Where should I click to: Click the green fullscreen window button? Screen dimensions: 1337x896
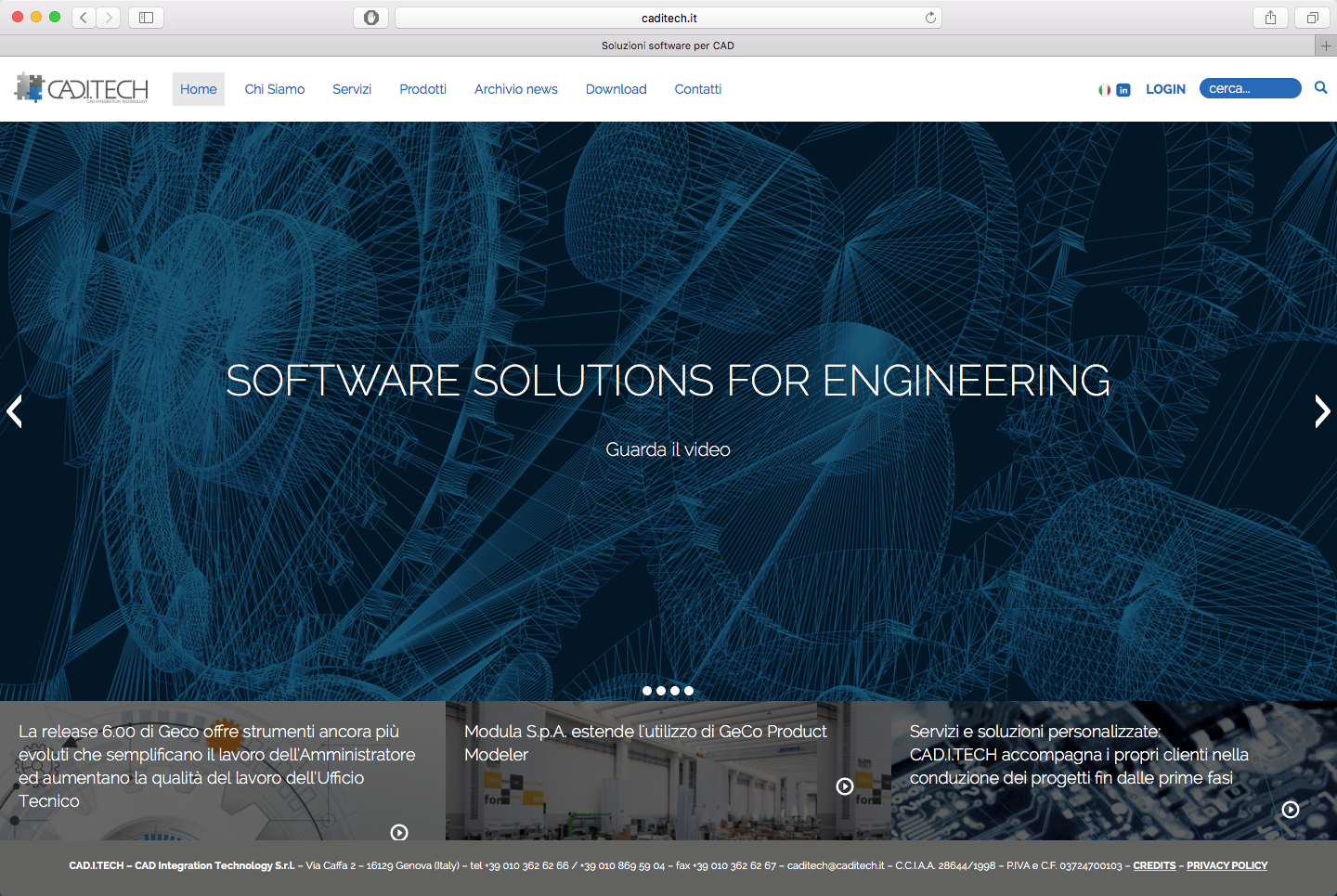[x=55, y=17]
